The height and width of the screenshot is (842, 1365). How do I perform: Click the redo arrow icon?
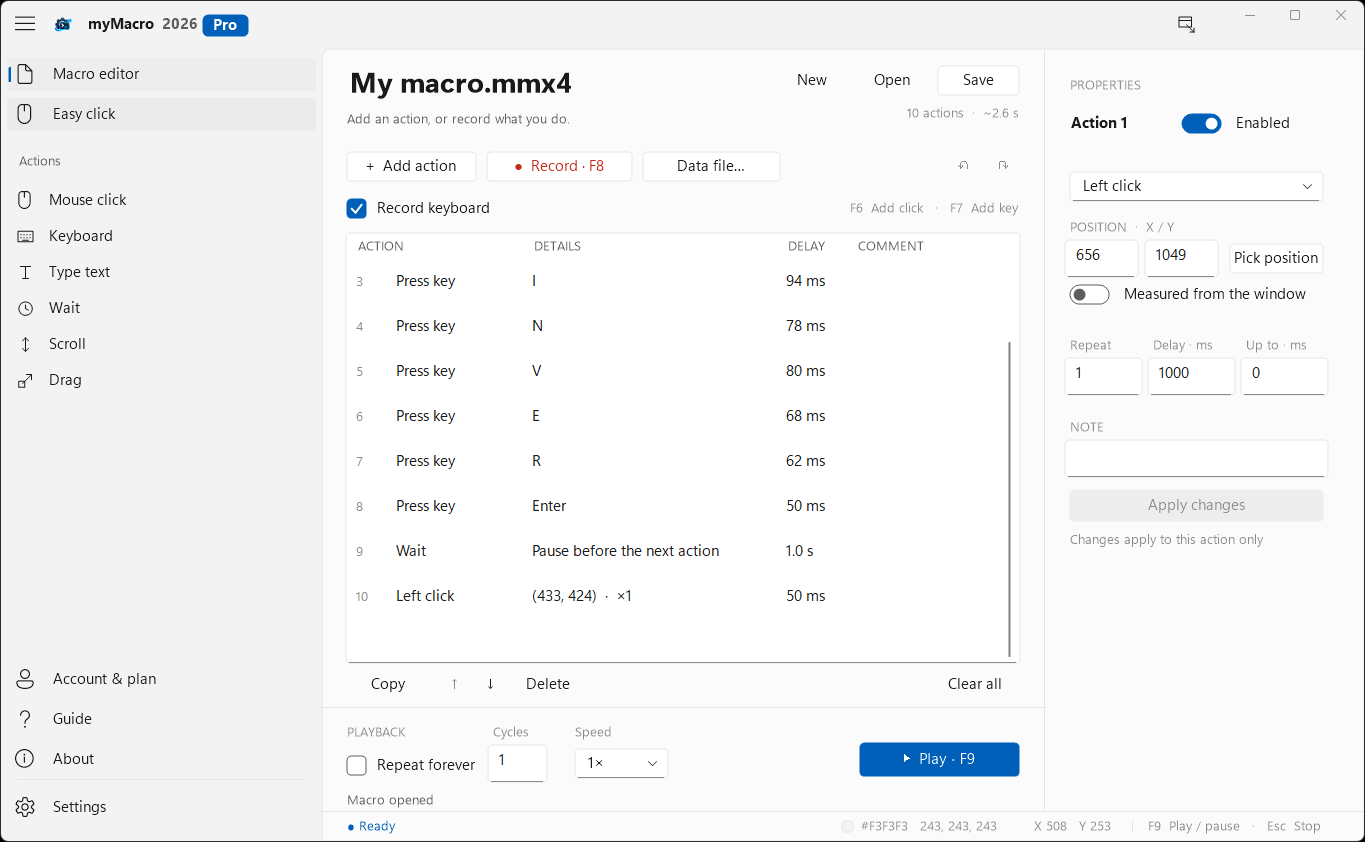tap(1002, 166)
